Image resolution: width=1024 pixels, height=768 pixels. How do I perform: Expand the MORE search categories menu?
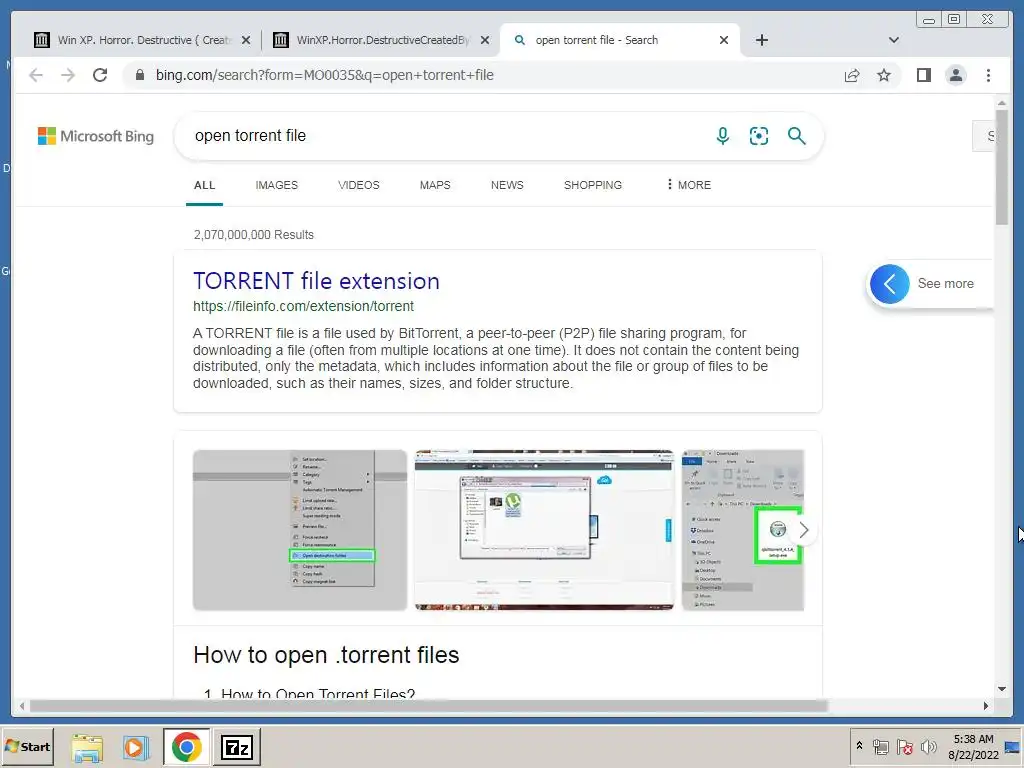(x=688, y=185)
